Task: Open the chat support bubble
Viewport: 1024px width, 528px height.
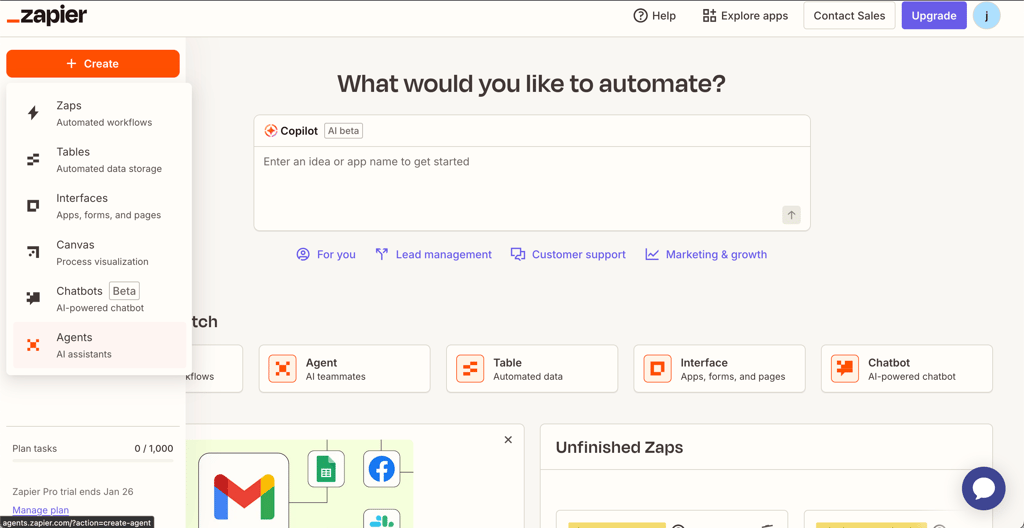Action: click(984, 488)
